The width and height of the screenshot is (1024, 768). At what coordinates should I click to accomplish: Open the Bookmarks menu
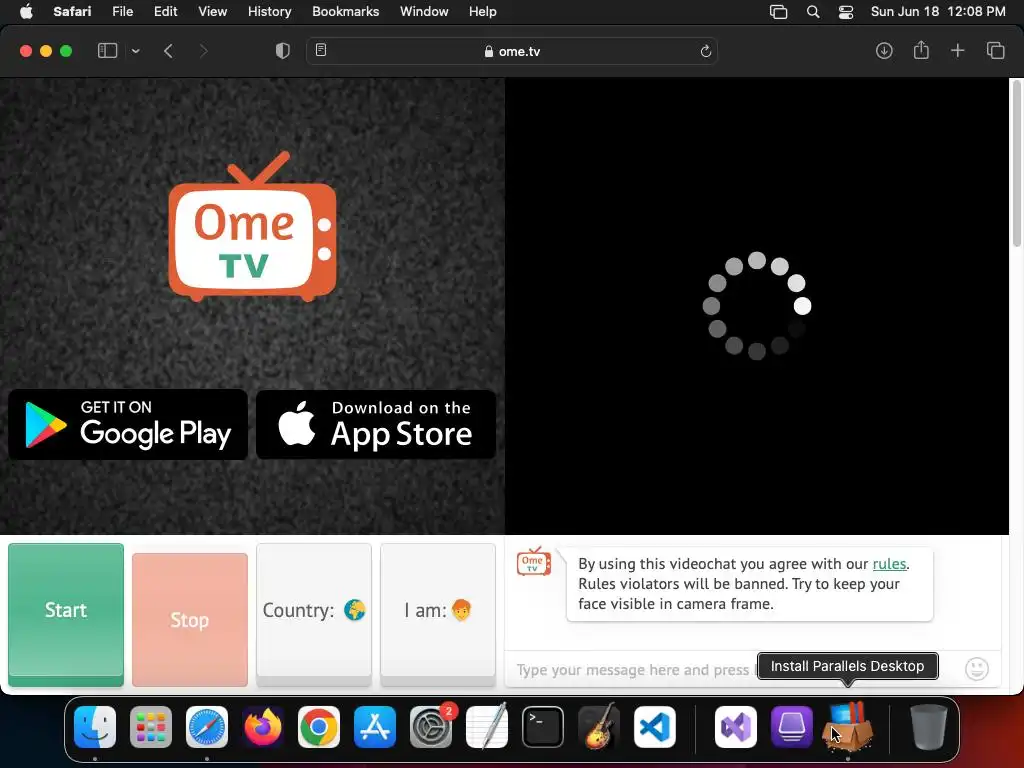point(345,11)
